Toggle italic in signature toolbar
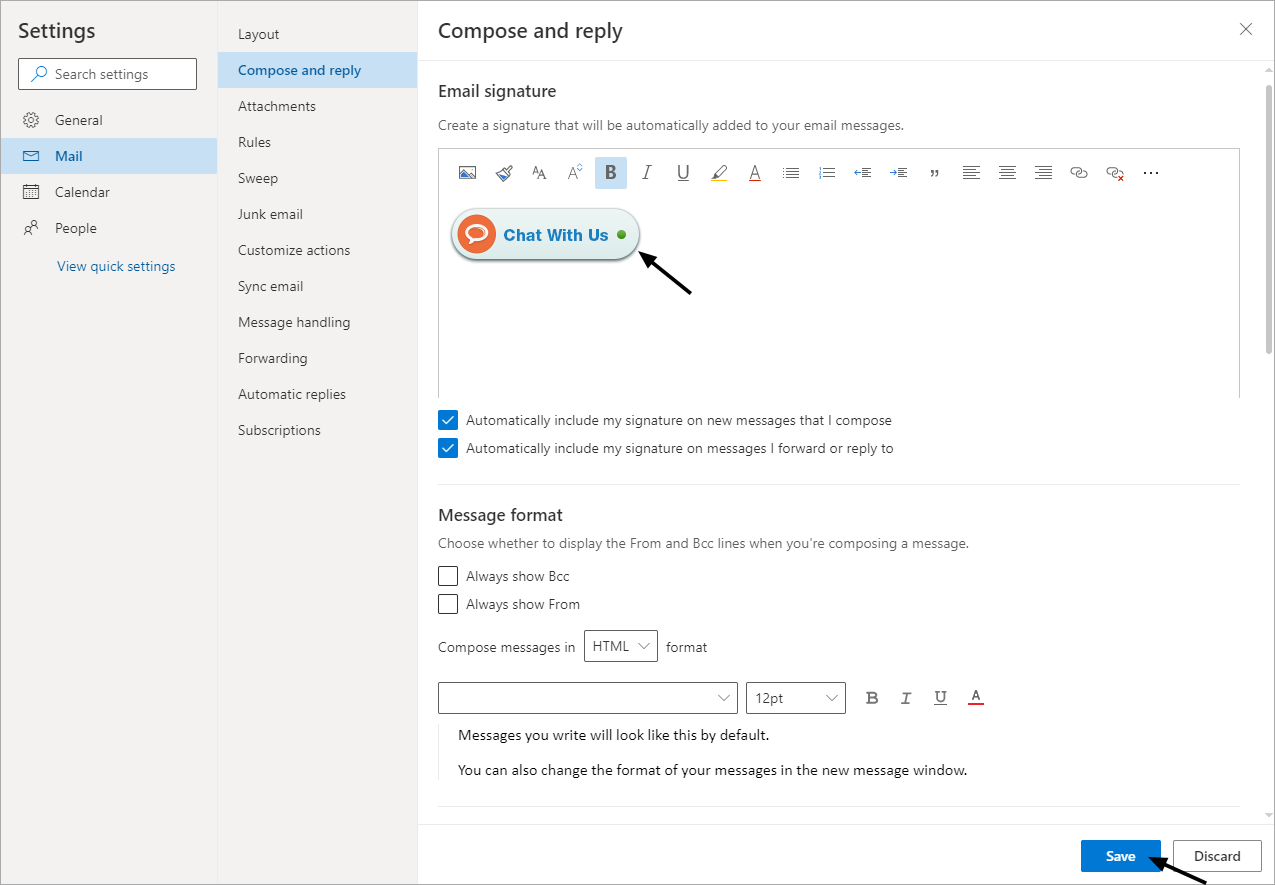Image resolution: width=1275 pixels, height=885 pixels. [647, 173]
